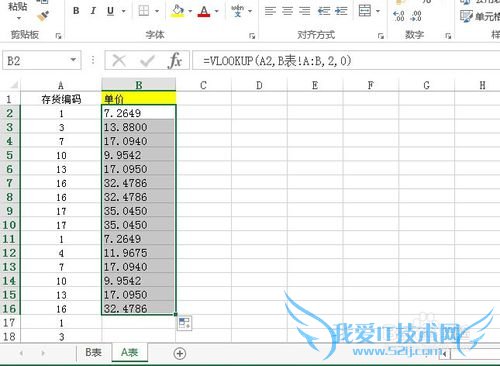Viewport: 500px width, 366px height.
Task: Increase decimal places
Action: pos(399,16)
